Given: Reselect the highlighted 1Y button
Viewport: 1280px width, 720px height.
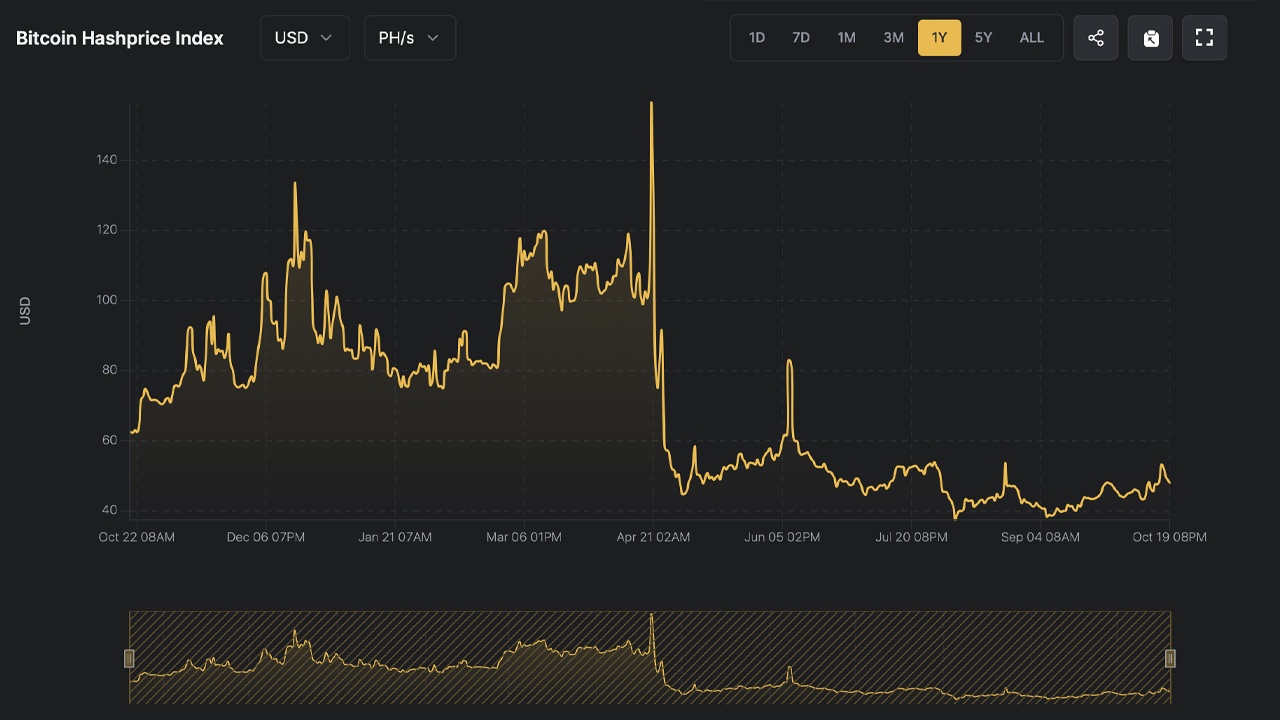Looking at the screenshot, I should click(939, 37).
